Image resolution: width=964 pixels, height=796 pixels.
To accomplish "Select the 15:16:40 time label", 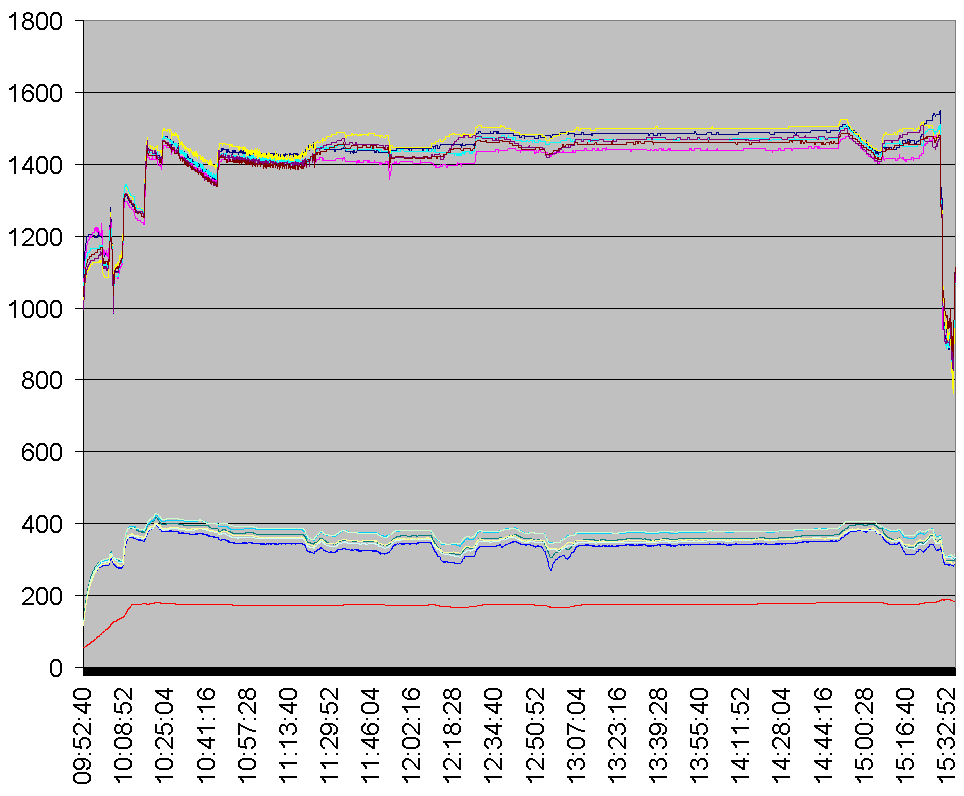I will pos(904,736).
